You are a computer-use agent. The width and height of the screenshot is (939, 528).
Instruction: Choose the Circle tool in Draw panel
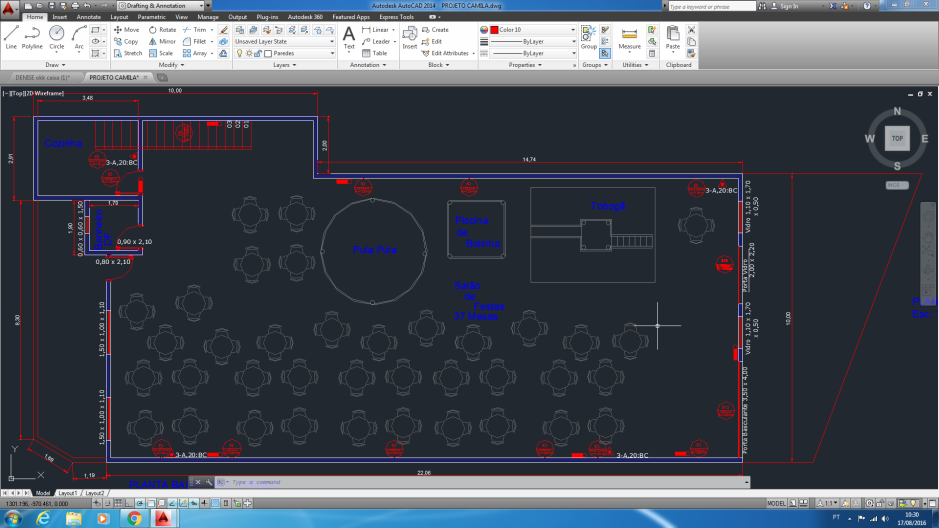coord(57,36)
